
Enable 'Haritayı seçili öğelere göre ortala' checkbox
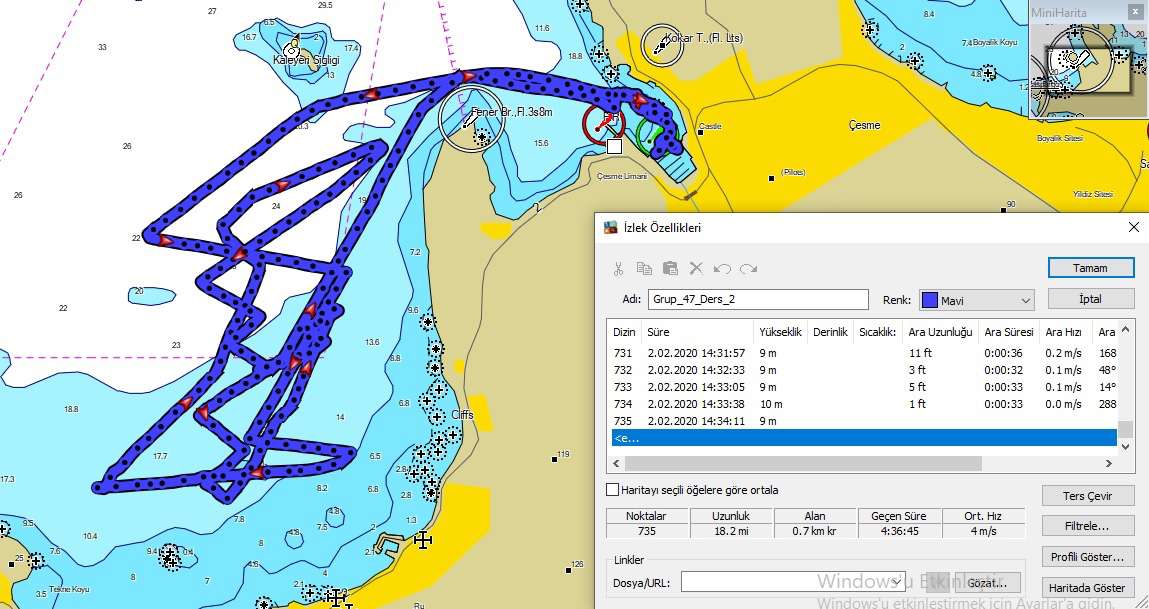tap(613, 490)
